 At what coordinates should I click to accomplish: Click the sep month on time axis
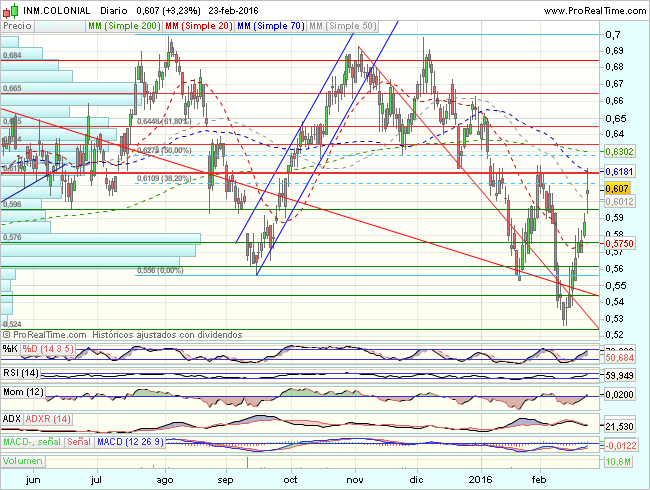226,480
